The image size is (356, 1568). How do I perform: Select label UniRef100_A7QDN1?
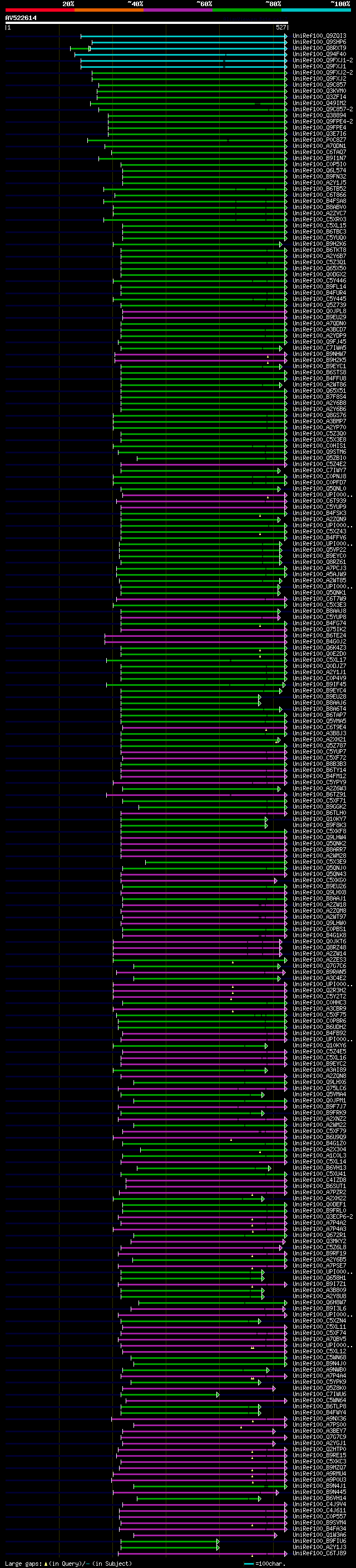[x=319, y=146]
